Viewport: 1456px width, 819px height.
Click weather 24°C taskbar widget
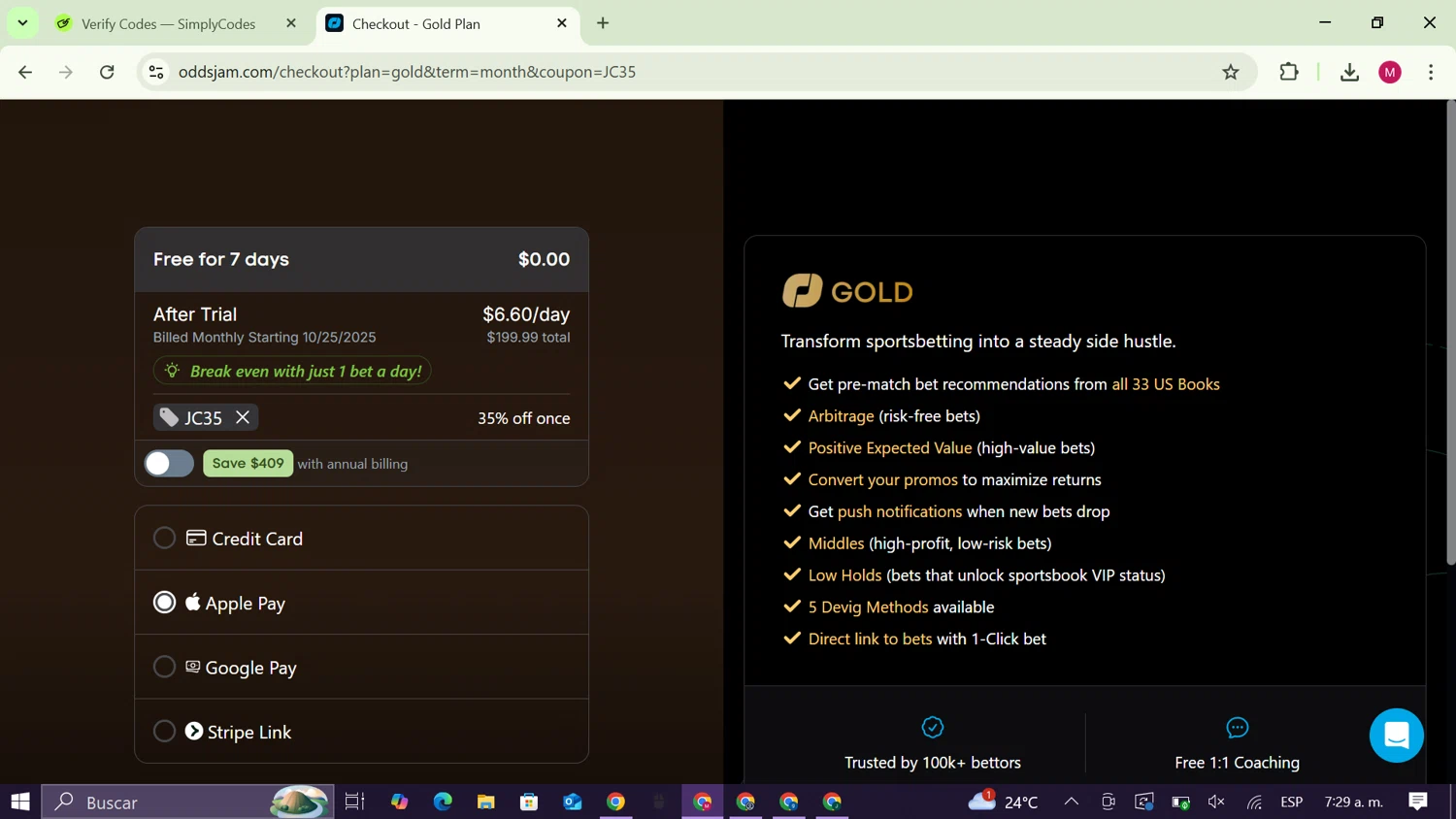pos(1004,802)
